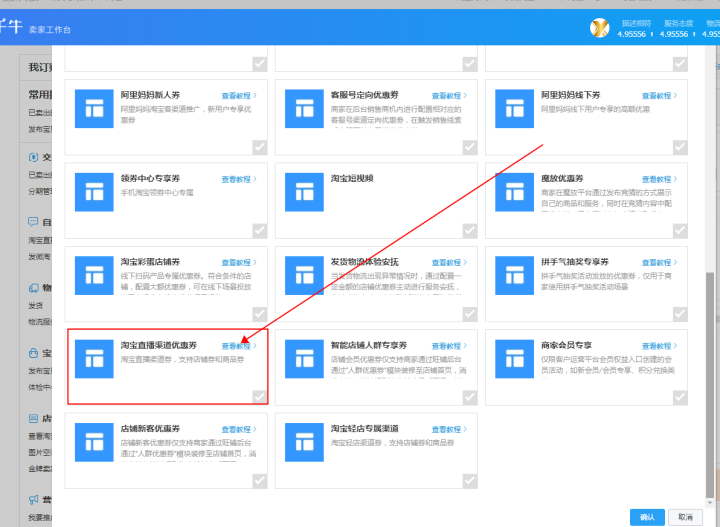Select the 领券中心专享券 card icon

click(94, 192)
